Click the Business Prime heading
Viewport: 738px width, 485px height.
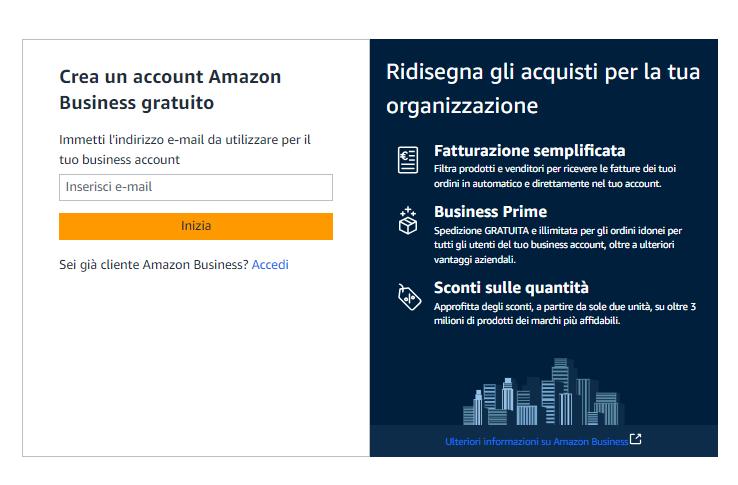click(490, 212)
